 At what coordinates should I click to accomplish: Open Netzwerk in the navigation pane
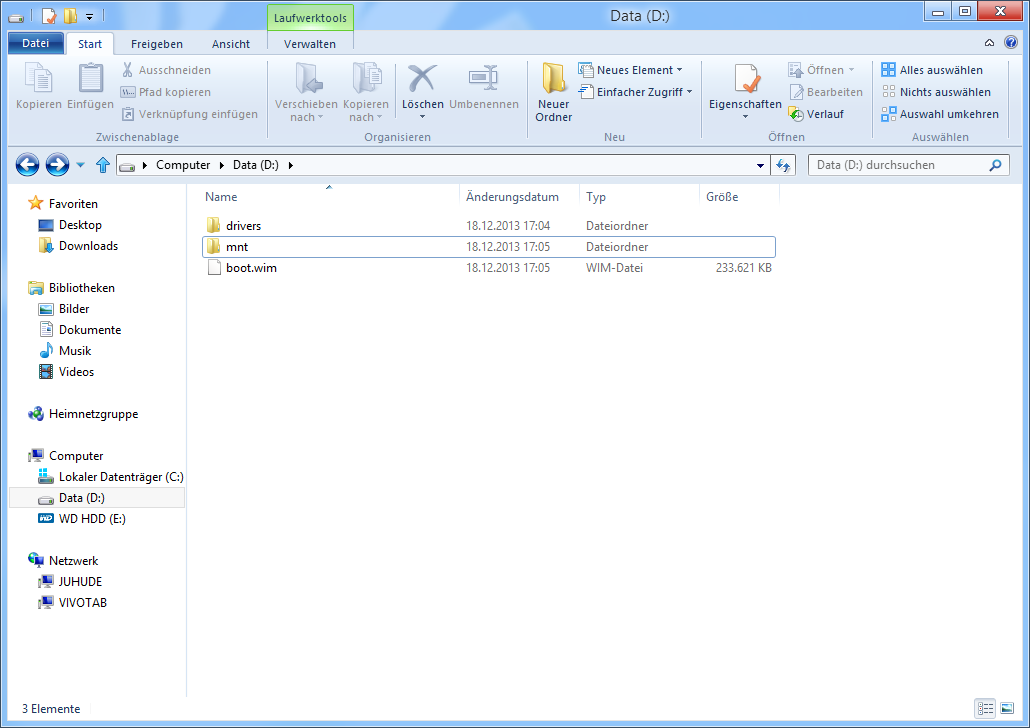tap(74, 561)
